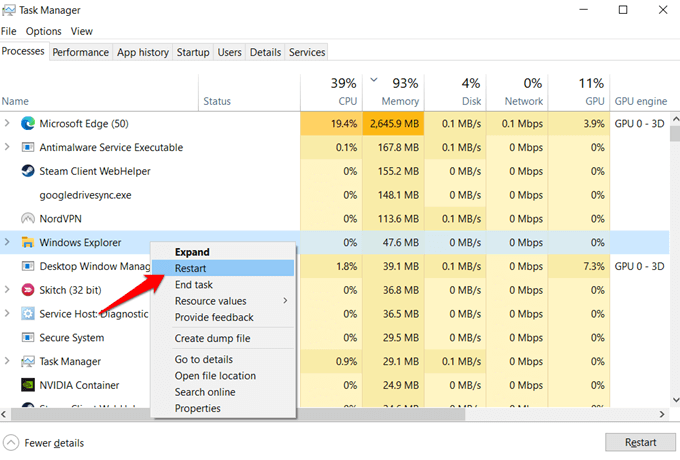Choose End task in the context menu

pos(223,285)
